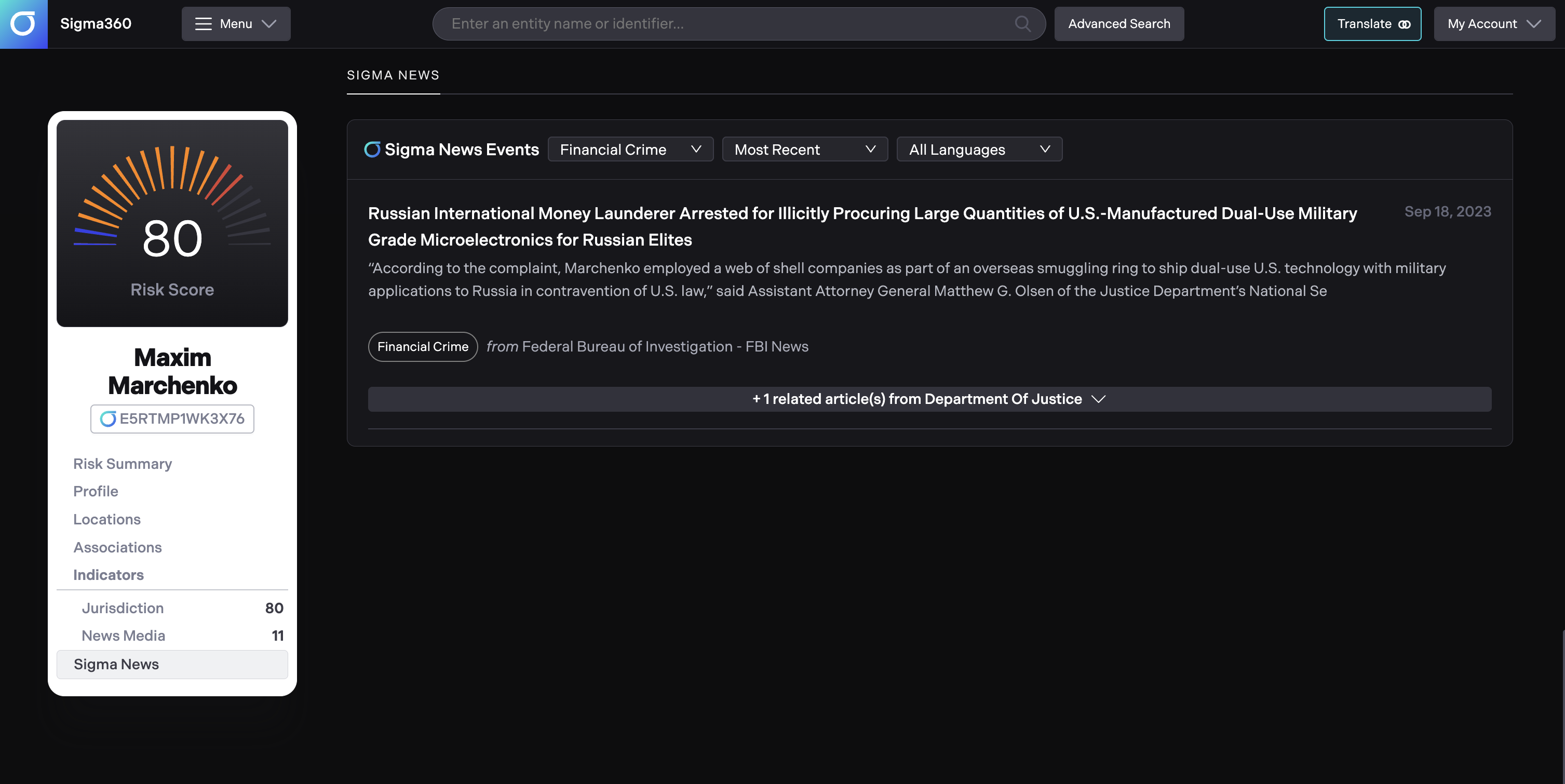Click the Sigma icon beside E5RTMP1WK3X76
The image size is (1565, 784).
pos(107,418)
